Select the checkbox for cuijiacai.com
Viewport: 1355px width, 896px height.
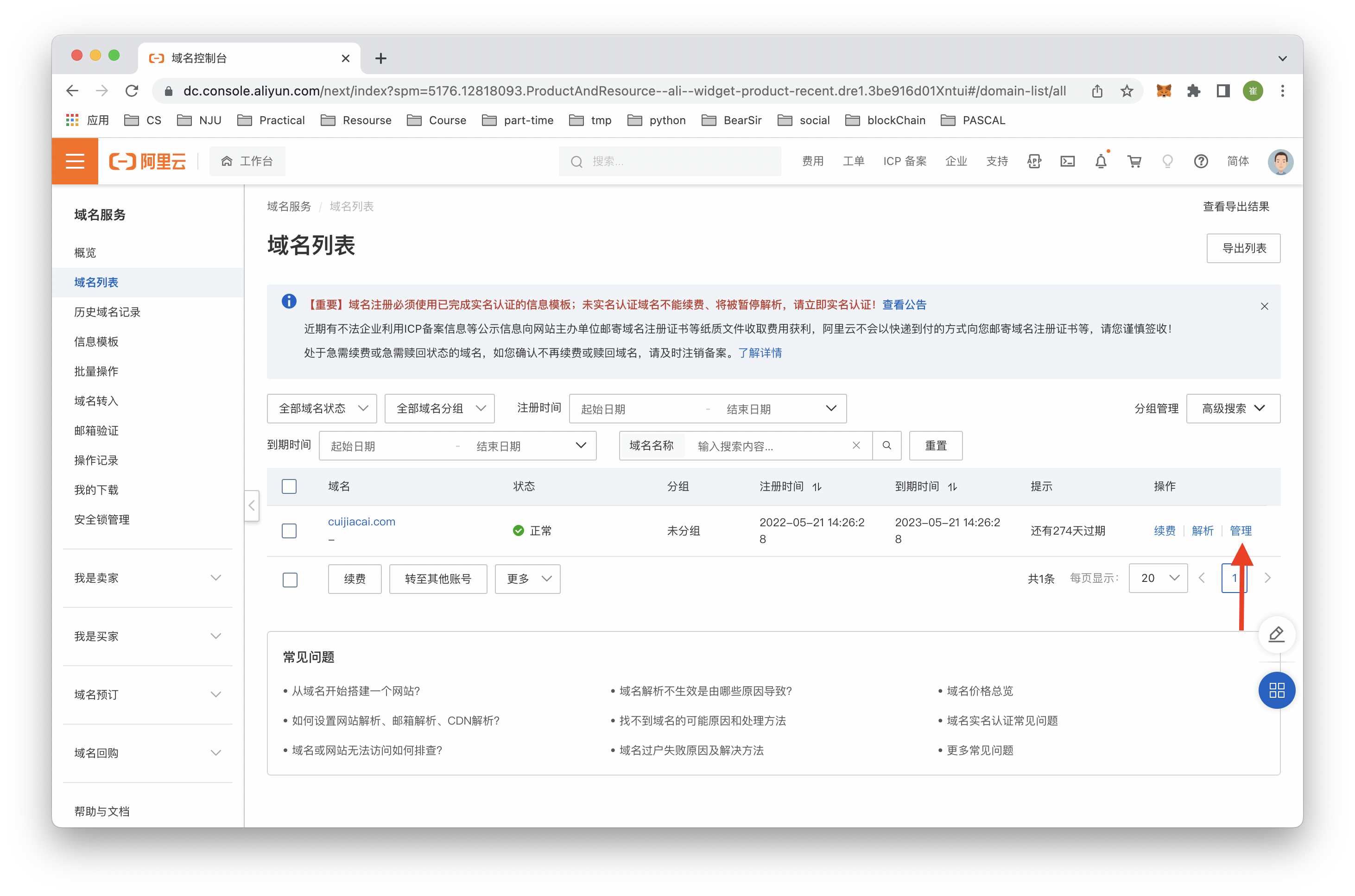coord(289,531)
